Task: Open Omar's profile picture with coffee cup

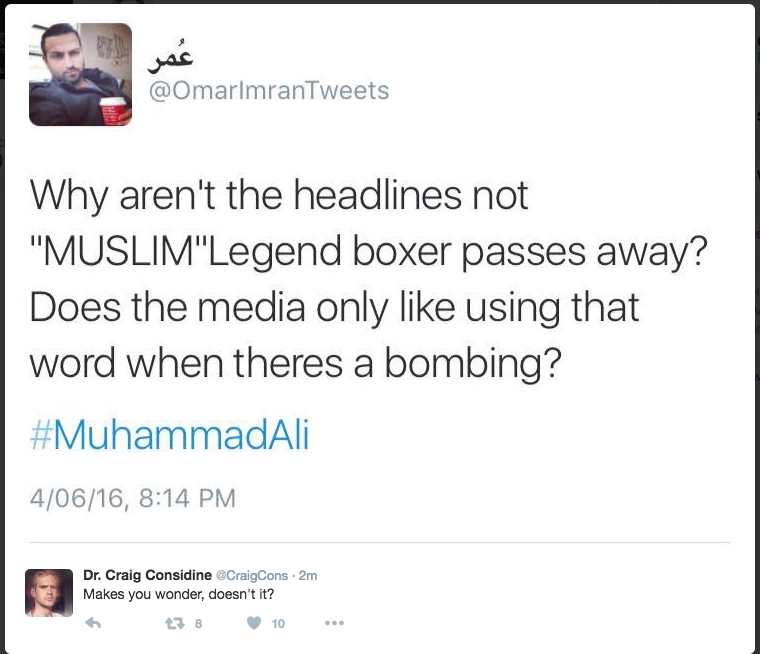Action: (x=80, y=74)
